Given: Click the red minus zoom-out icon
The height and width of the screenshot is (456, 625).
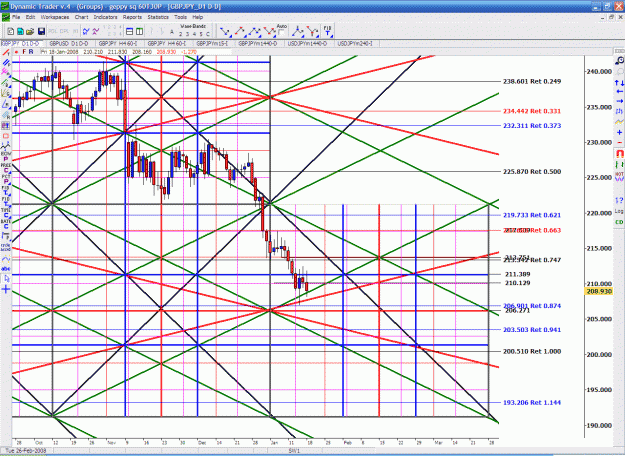Looking at the screenshot, I should coord(619,142).
